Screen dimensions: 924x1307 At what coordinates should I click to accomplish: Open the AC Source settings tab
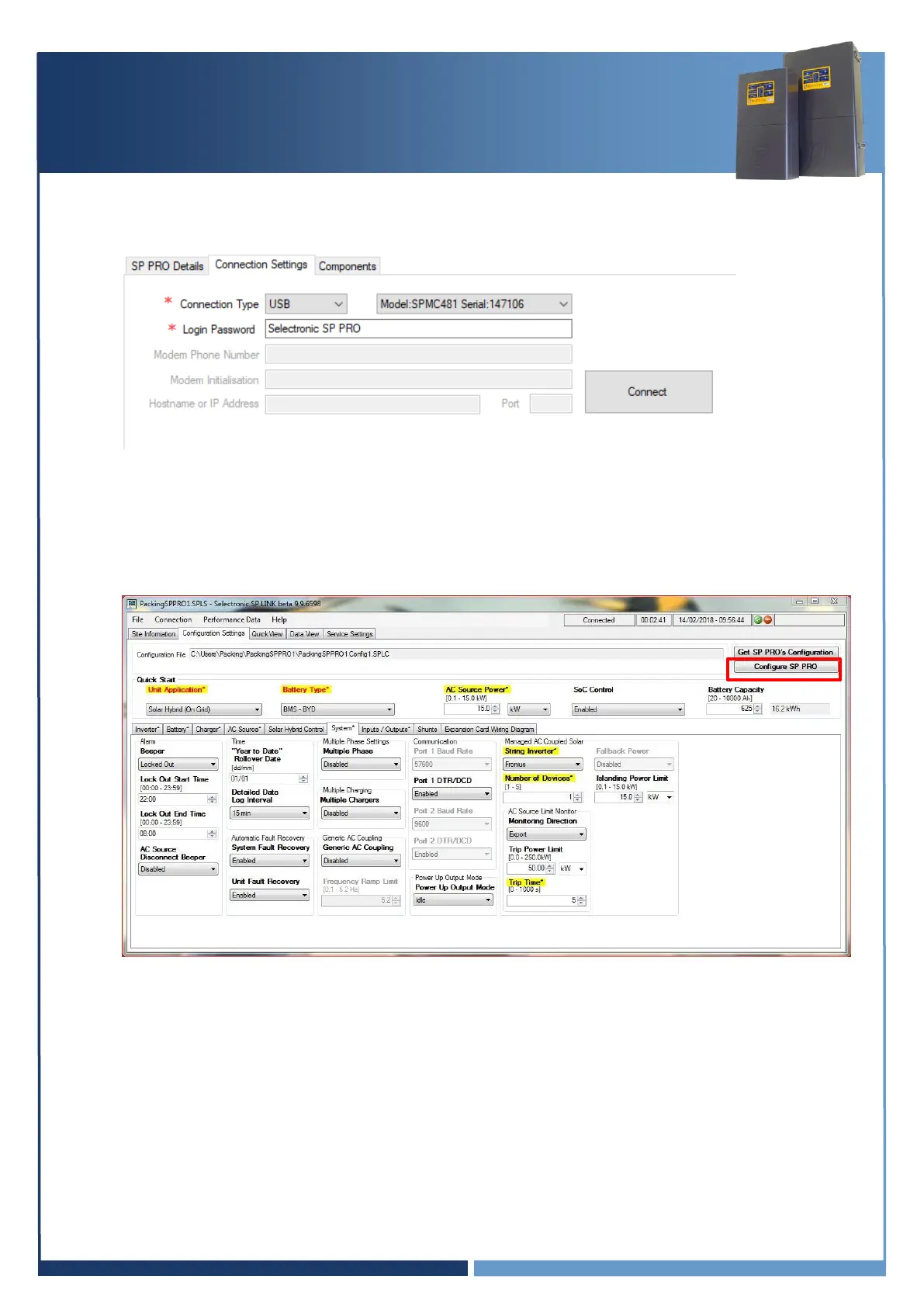[244, 730]
